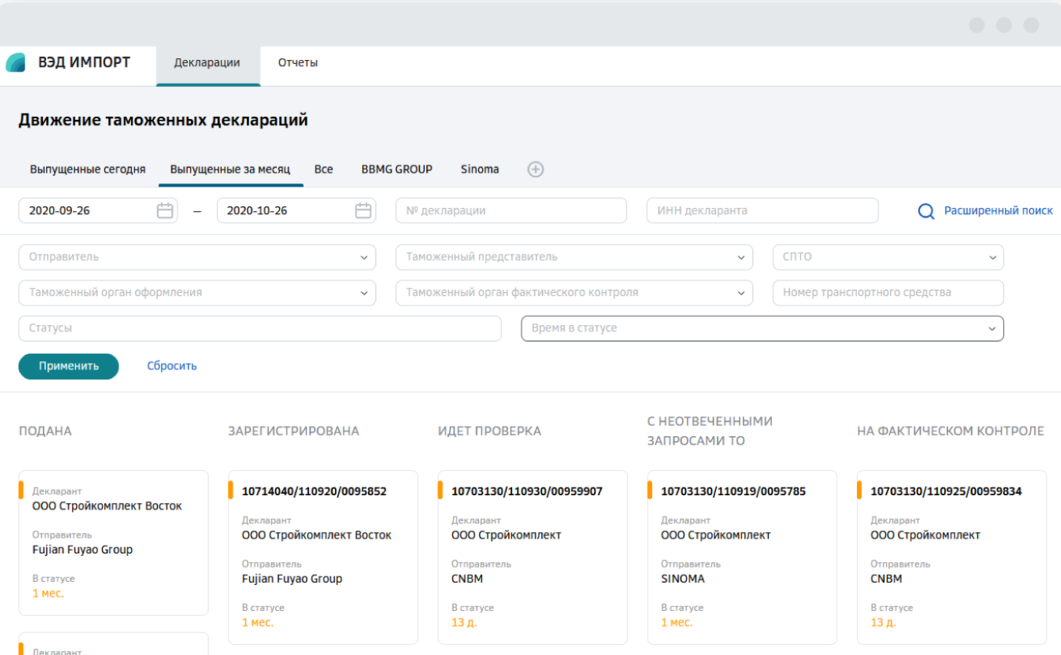Open Расширенный поиск link
The height and width of the screenshot is (655, 1061).
[x=998, y=210]
